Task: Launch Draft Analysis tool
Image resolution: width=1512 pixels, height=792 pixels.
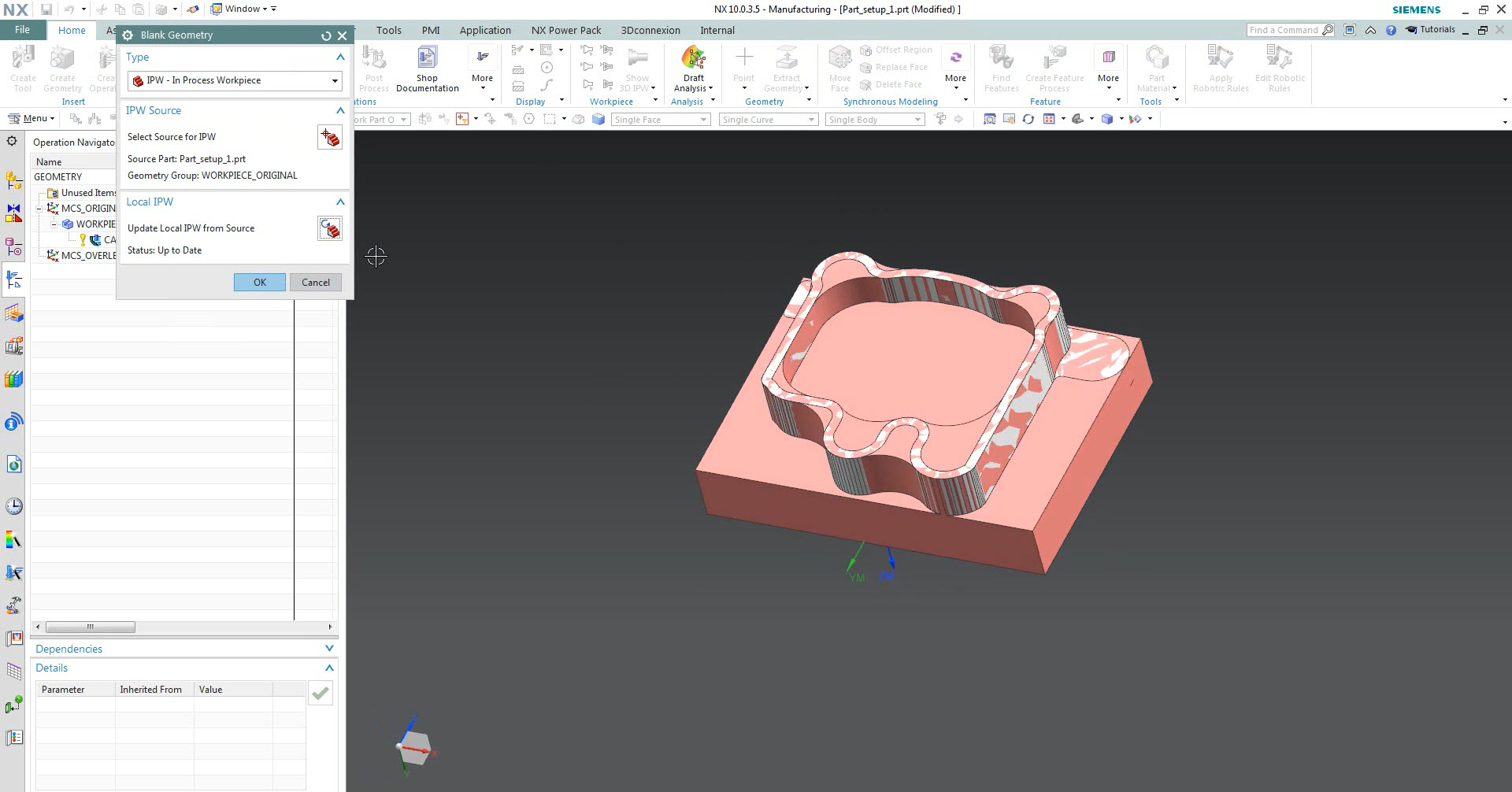Action: pyautogui.click(x=693, y=69)
